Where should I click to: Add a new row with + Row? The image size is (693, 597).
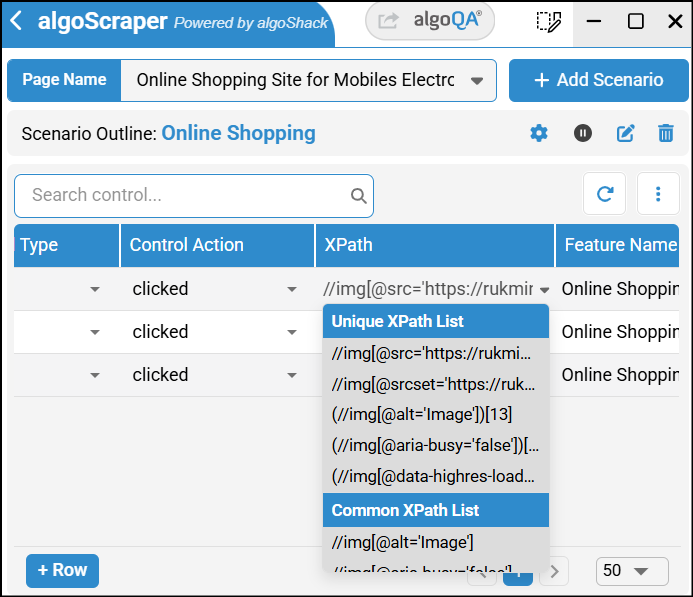point(62,570)
